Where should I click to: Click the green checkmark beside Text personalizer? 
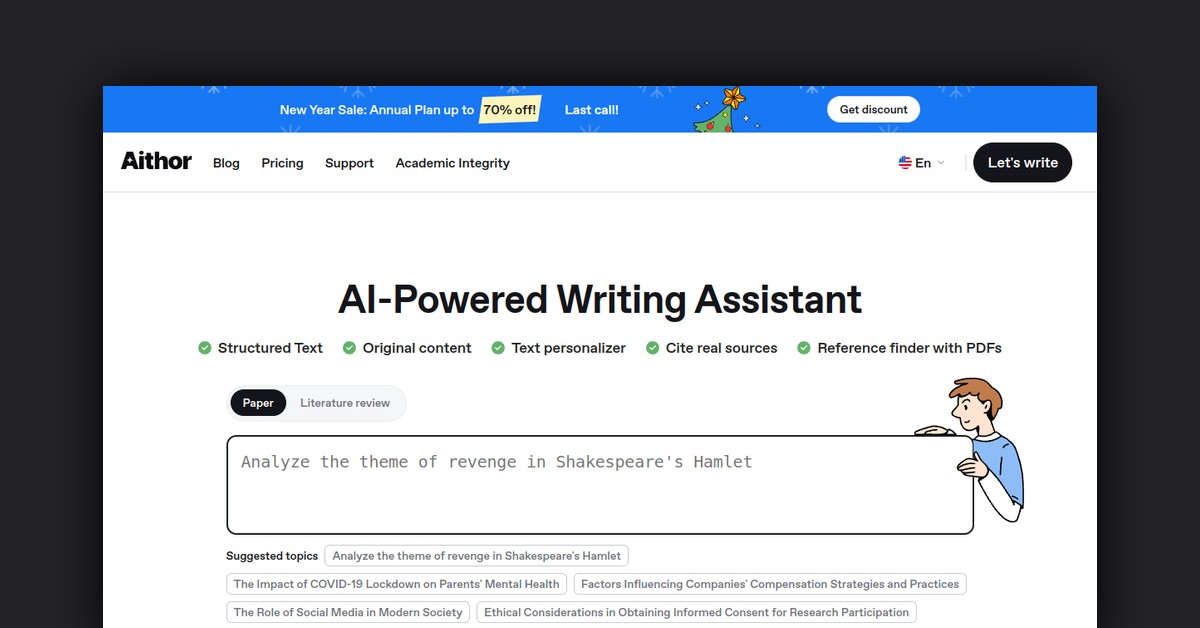(498, 348)
